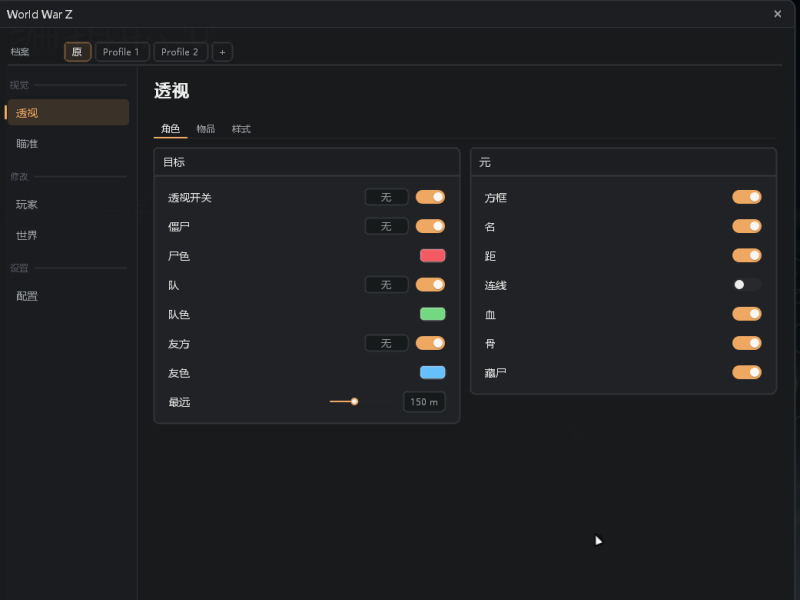
Task: Switch to the 物品 tab
Action: 206,129
